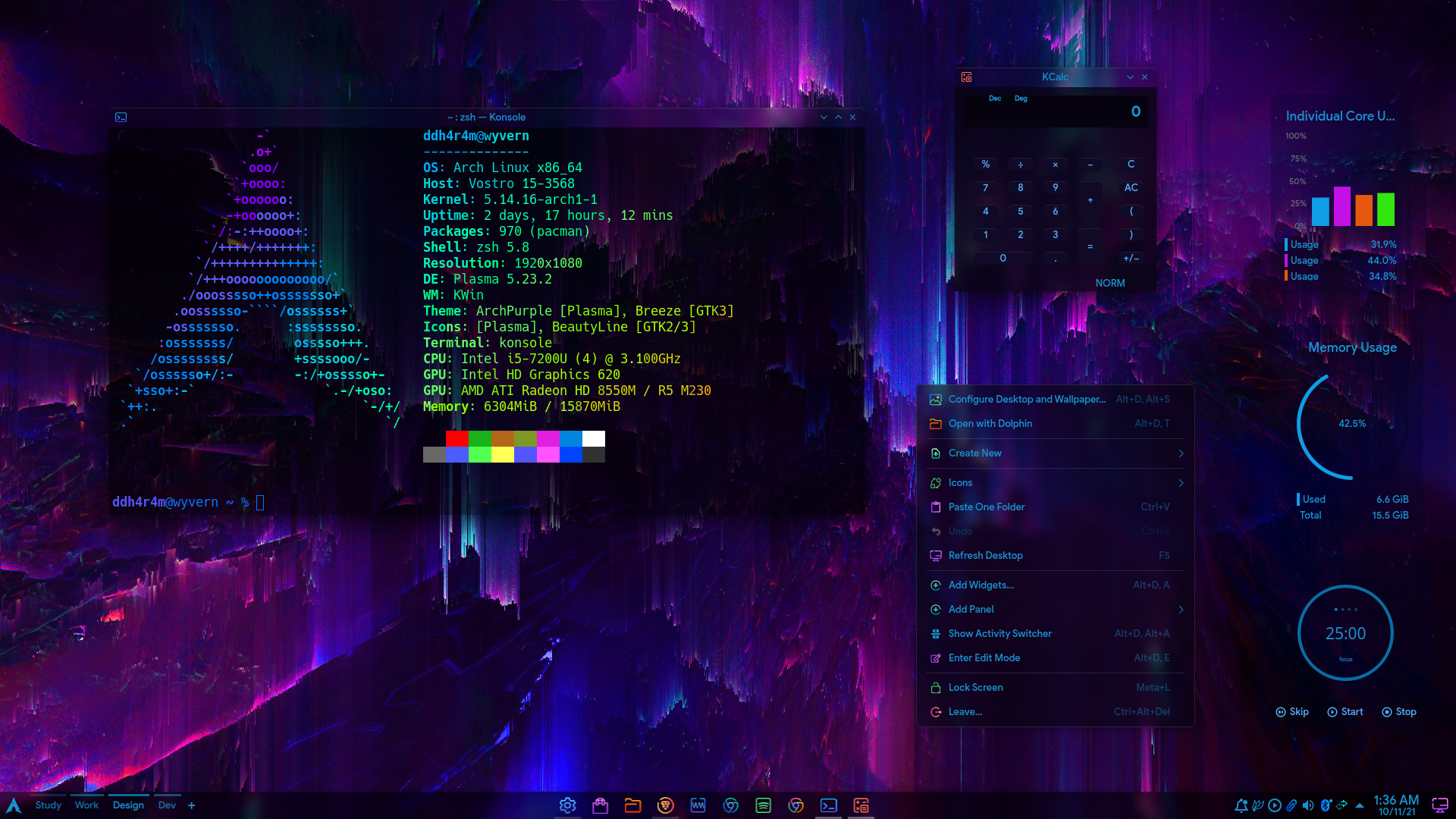Select Leave from the context menu
1456x819 pixels.
tap(1055, 711)
